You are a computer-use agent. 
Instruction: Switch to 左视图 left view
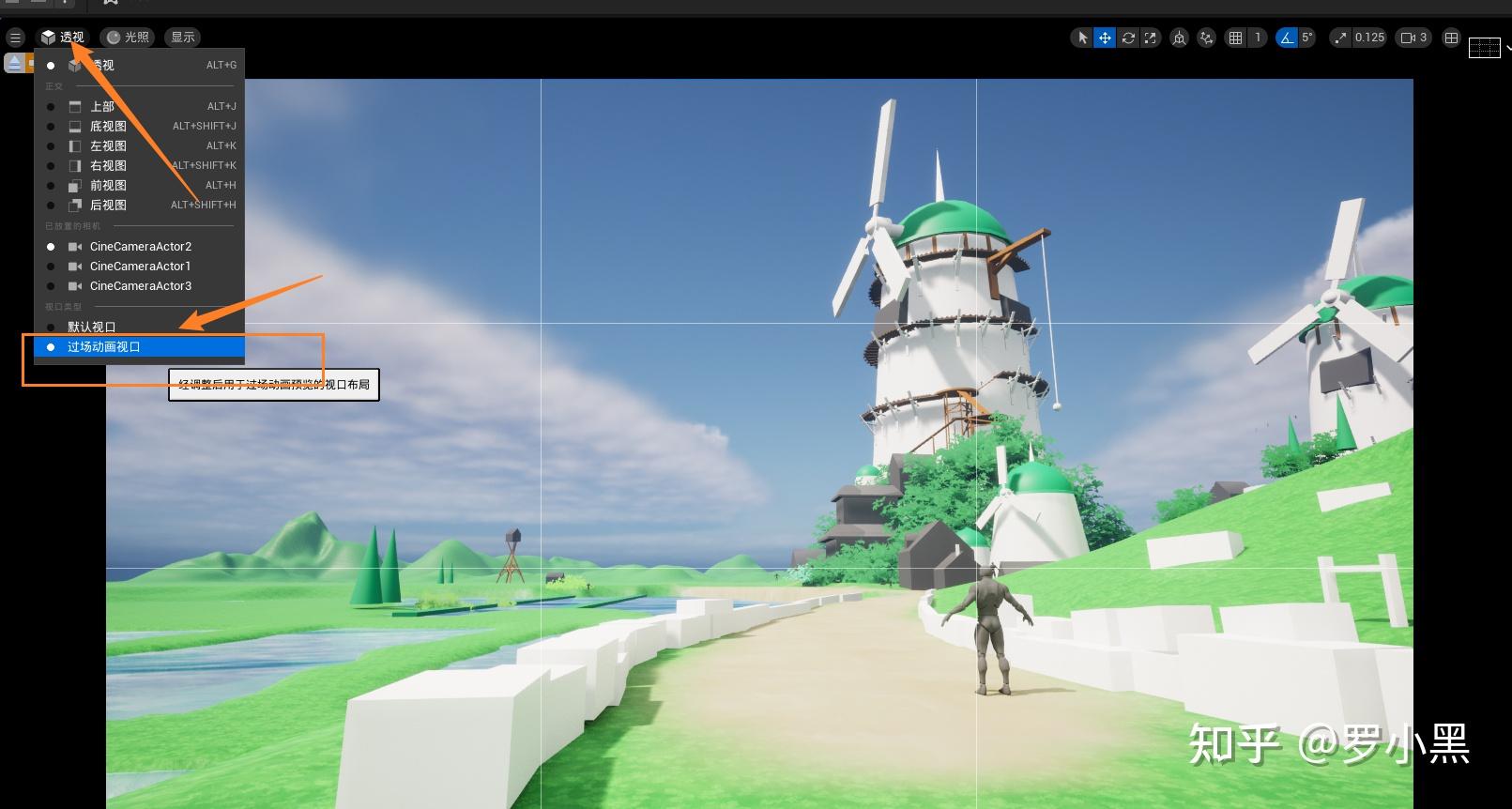point(140,145)
